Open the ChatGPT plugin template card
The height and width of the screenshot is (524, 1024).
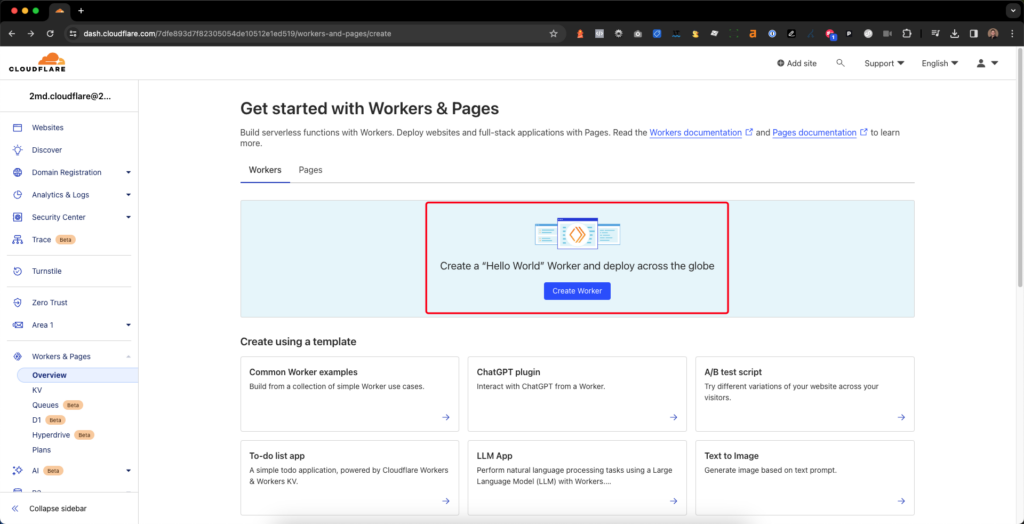point(577,394)
